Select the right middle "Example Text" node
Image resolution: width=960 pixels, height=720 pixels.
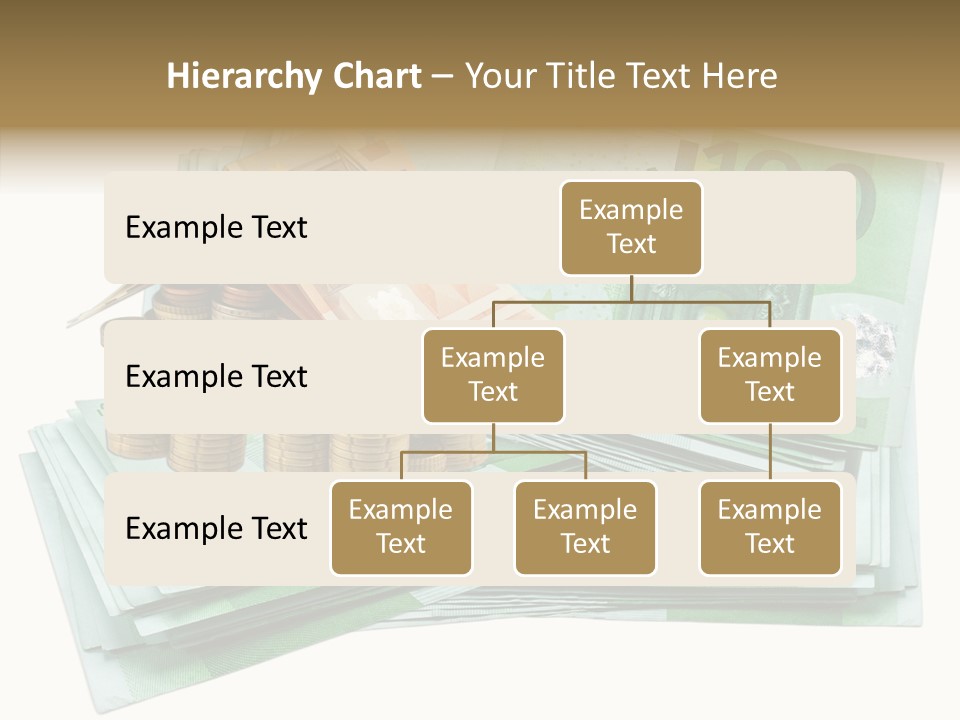coord(770,375)
